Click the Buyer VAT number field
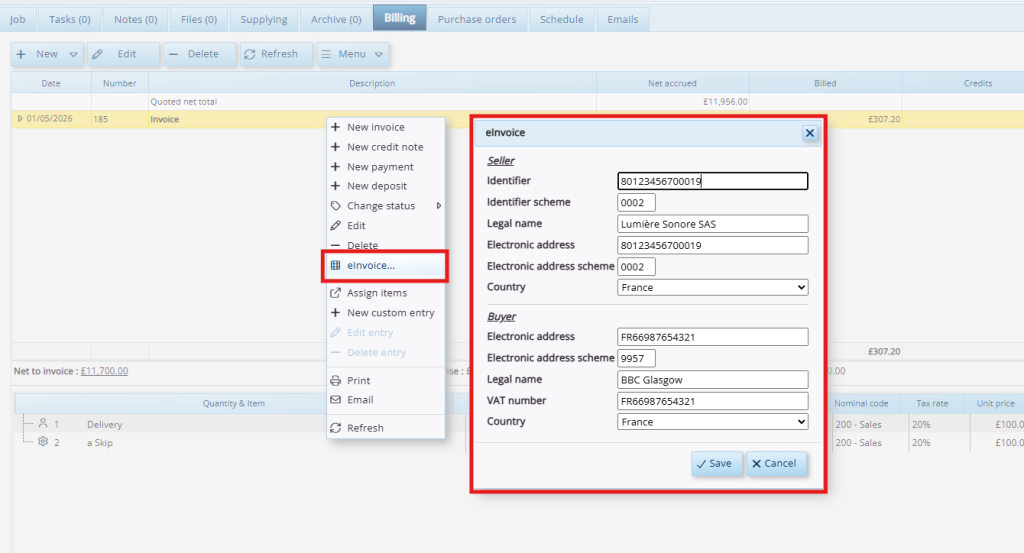 tap(712, 401)
